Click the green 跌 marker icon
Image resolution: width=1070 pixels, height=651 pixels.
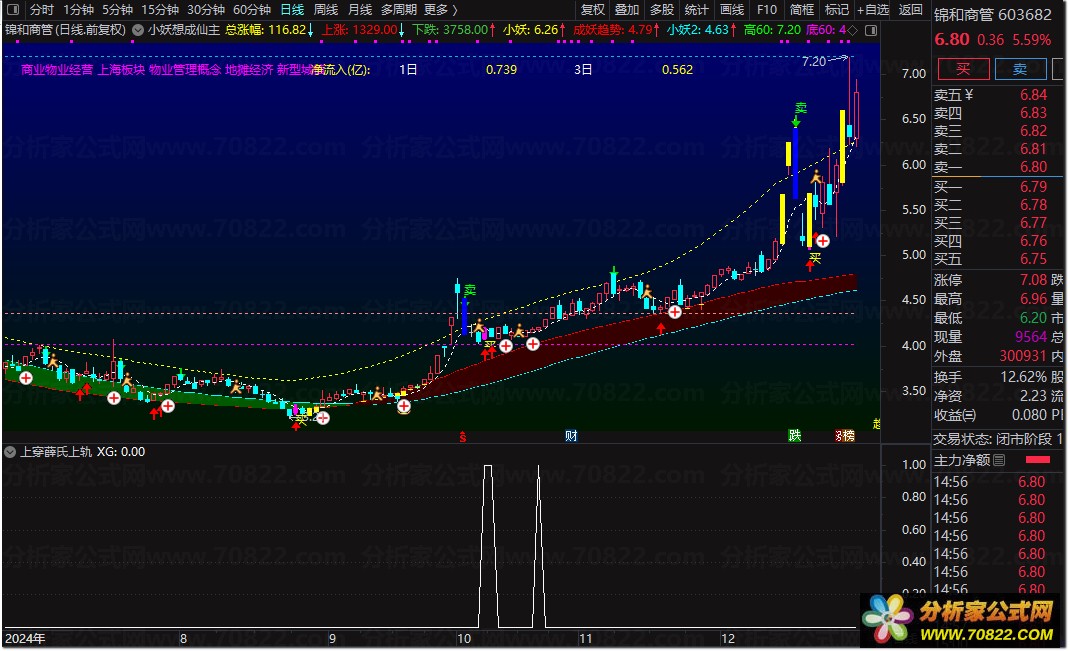pyautogui.click(x=794, y=436)
